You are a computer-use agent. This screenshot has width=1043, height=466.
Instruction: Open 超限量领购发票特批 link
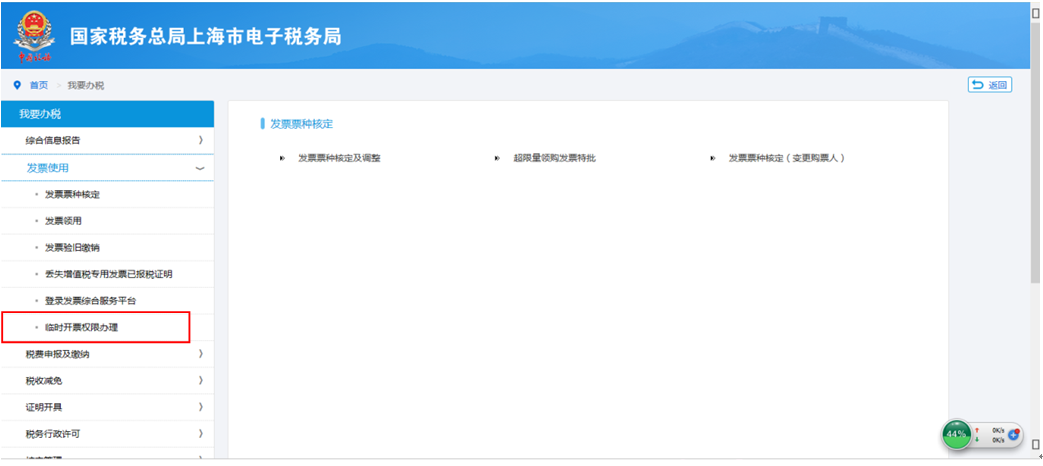[x=554, y=158]
